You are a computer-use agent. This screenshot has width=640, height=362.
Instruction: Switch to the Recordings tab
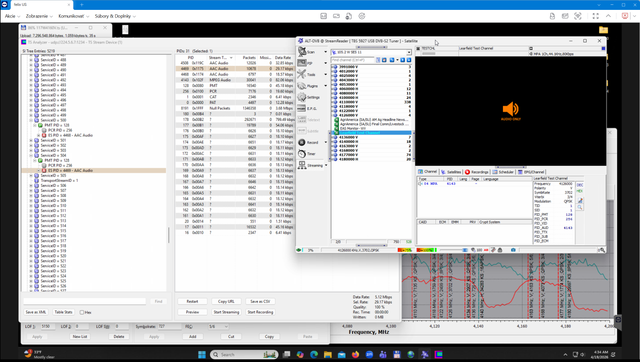point(476,172)
